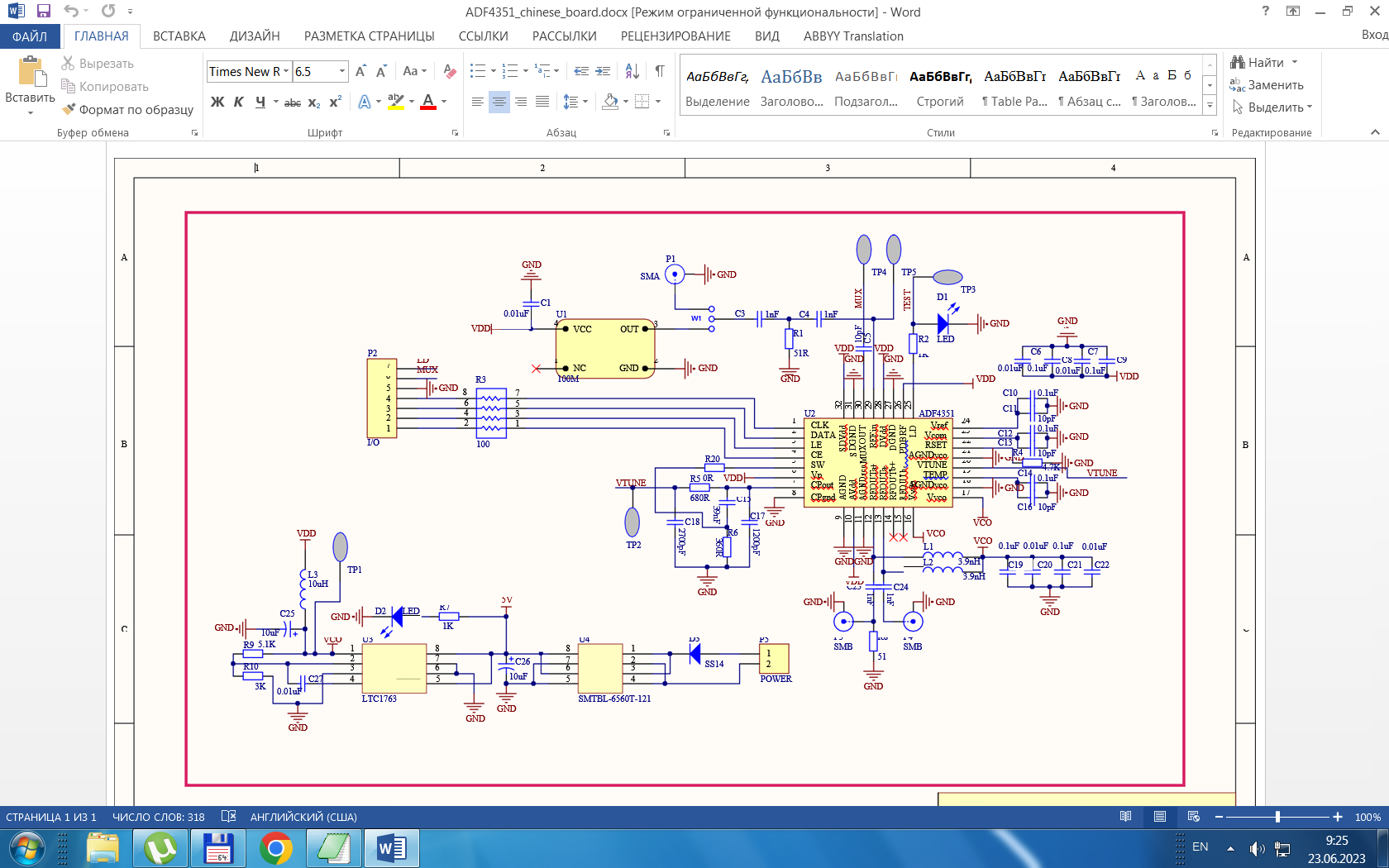Save the document with the floppy icon
The image size is (1389, 868).
(44, 11)
